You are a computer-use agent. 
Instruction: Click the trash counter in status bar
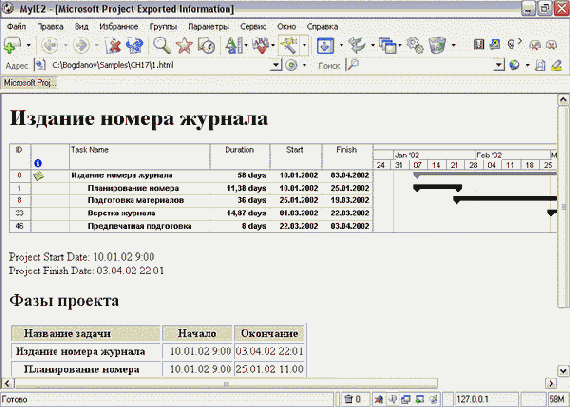coord(352,399)
